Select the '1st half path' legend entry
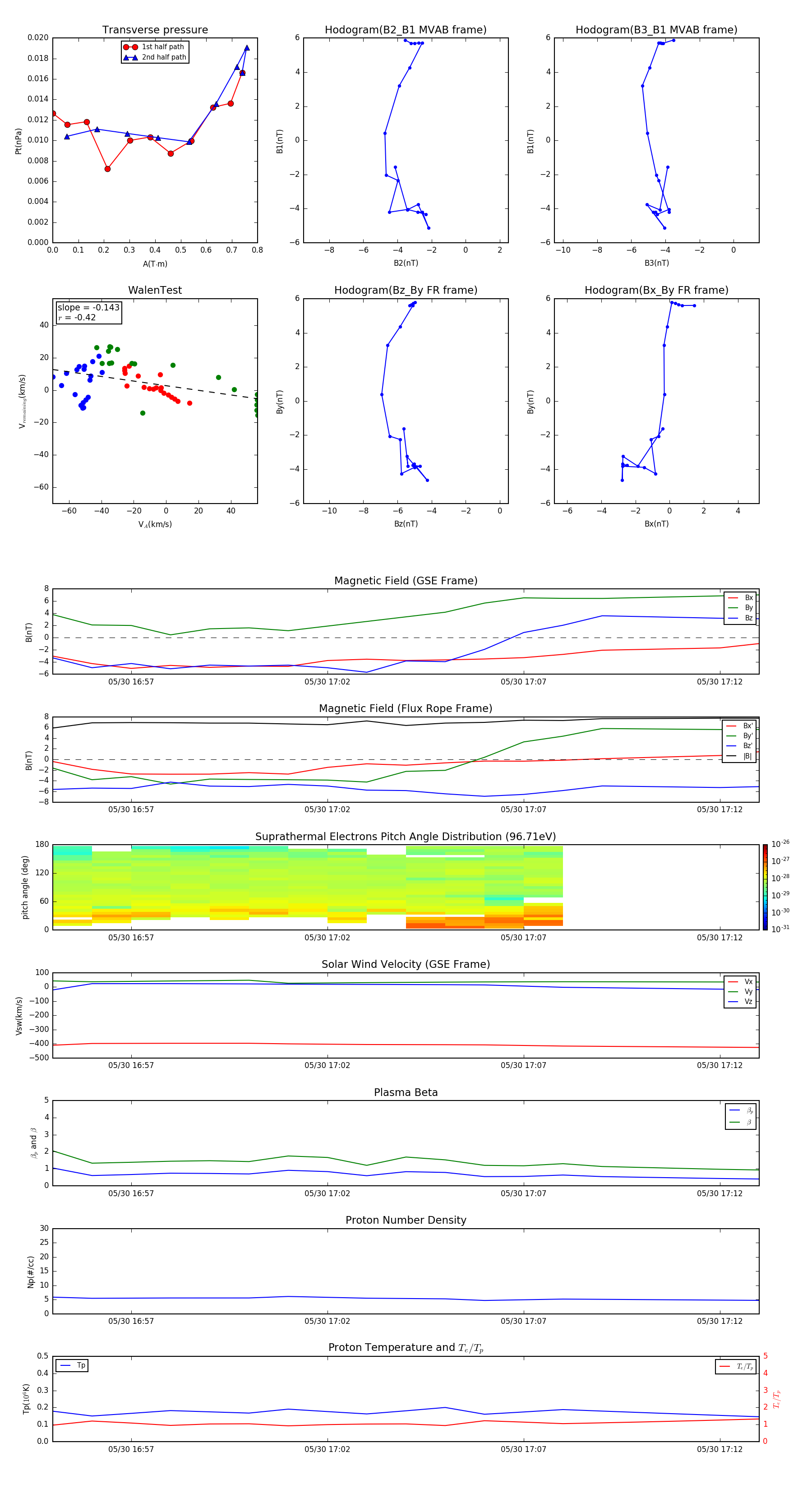Screen dimensions: 812x1489 click(x=154, y=47)
